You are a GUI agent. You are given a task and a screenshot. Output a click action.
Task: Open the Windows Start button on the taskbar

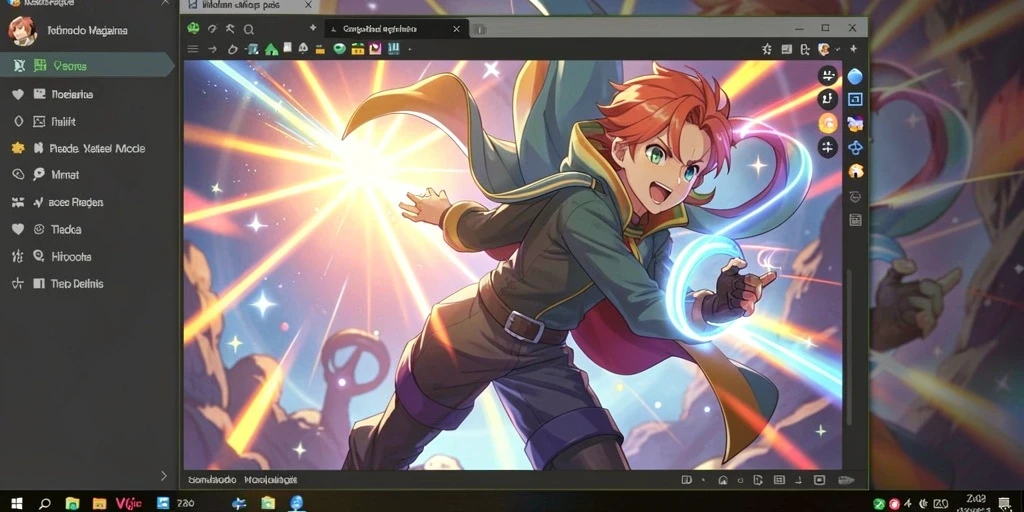click(x=16, y=504)
